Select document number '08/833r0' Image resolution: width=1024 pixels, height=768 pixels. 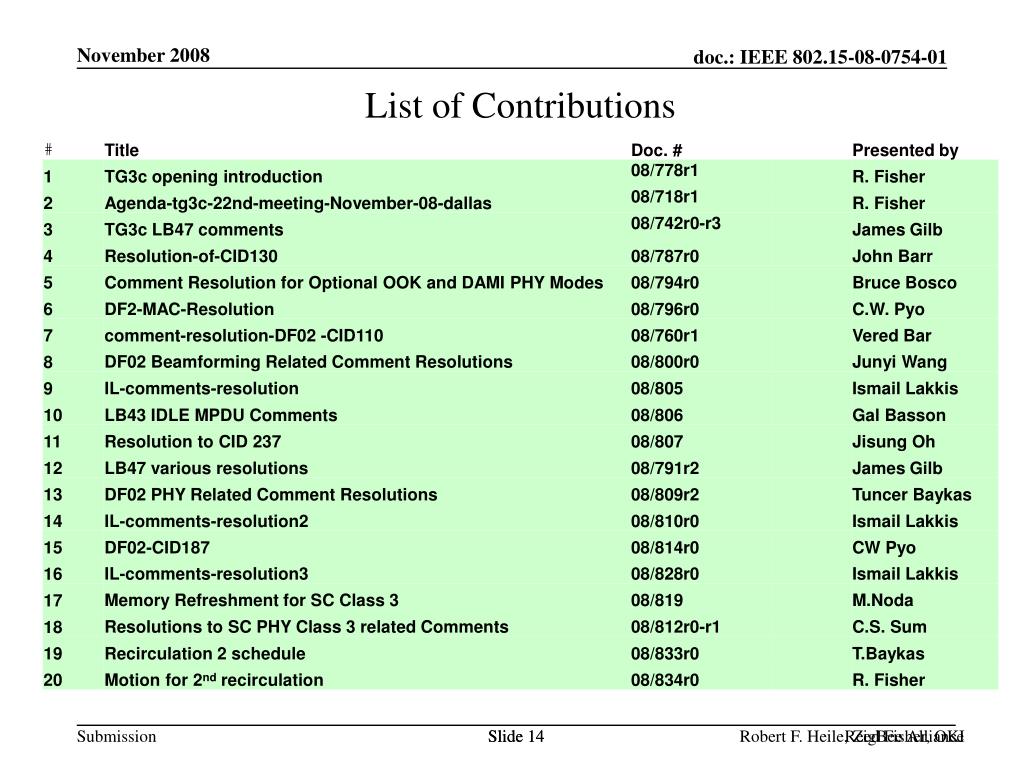pyautogui.click(x=665, y=654)
